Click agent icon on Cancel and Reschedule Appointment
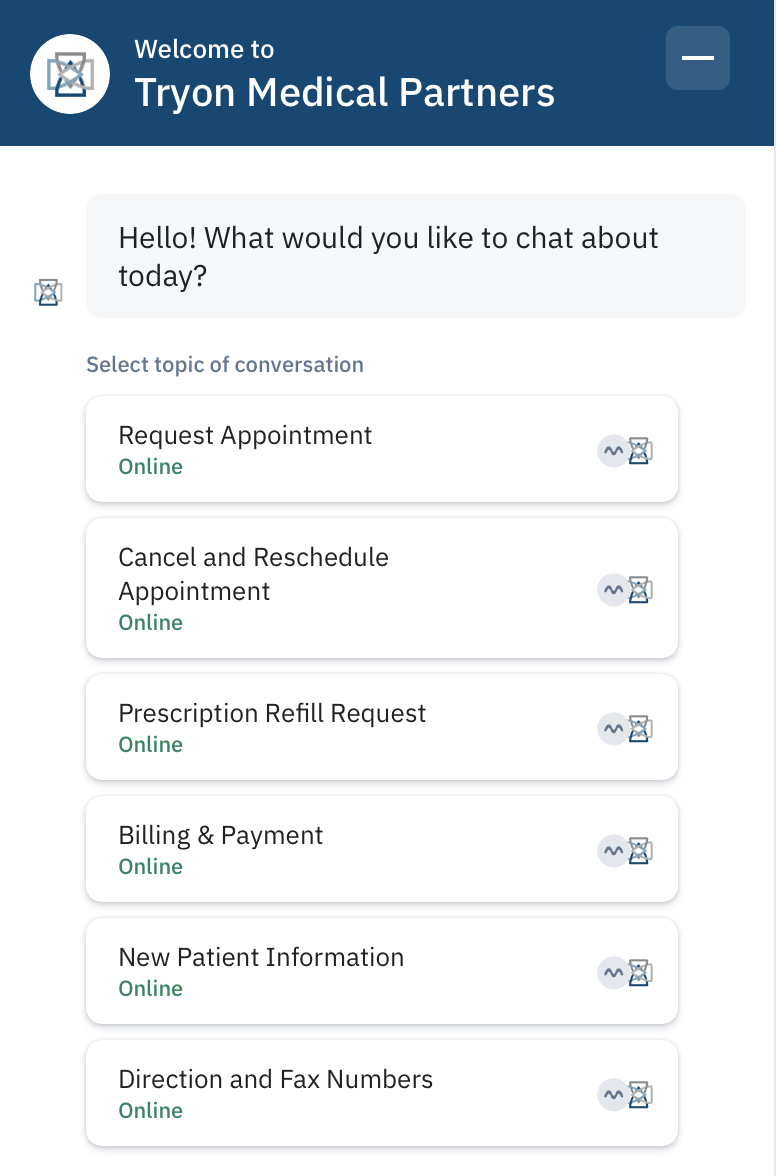 click(x=639, y=590)
